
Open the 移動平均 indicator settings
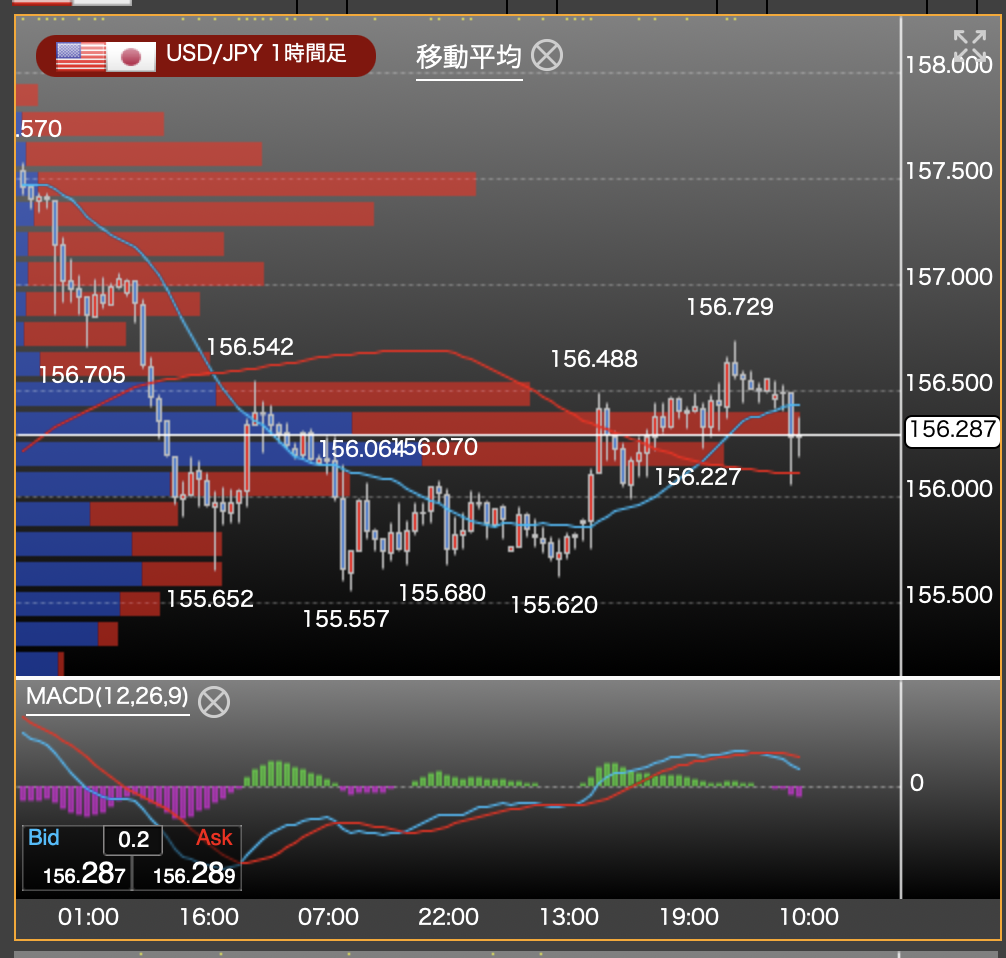pyautogui.click(x=468, y=57)
